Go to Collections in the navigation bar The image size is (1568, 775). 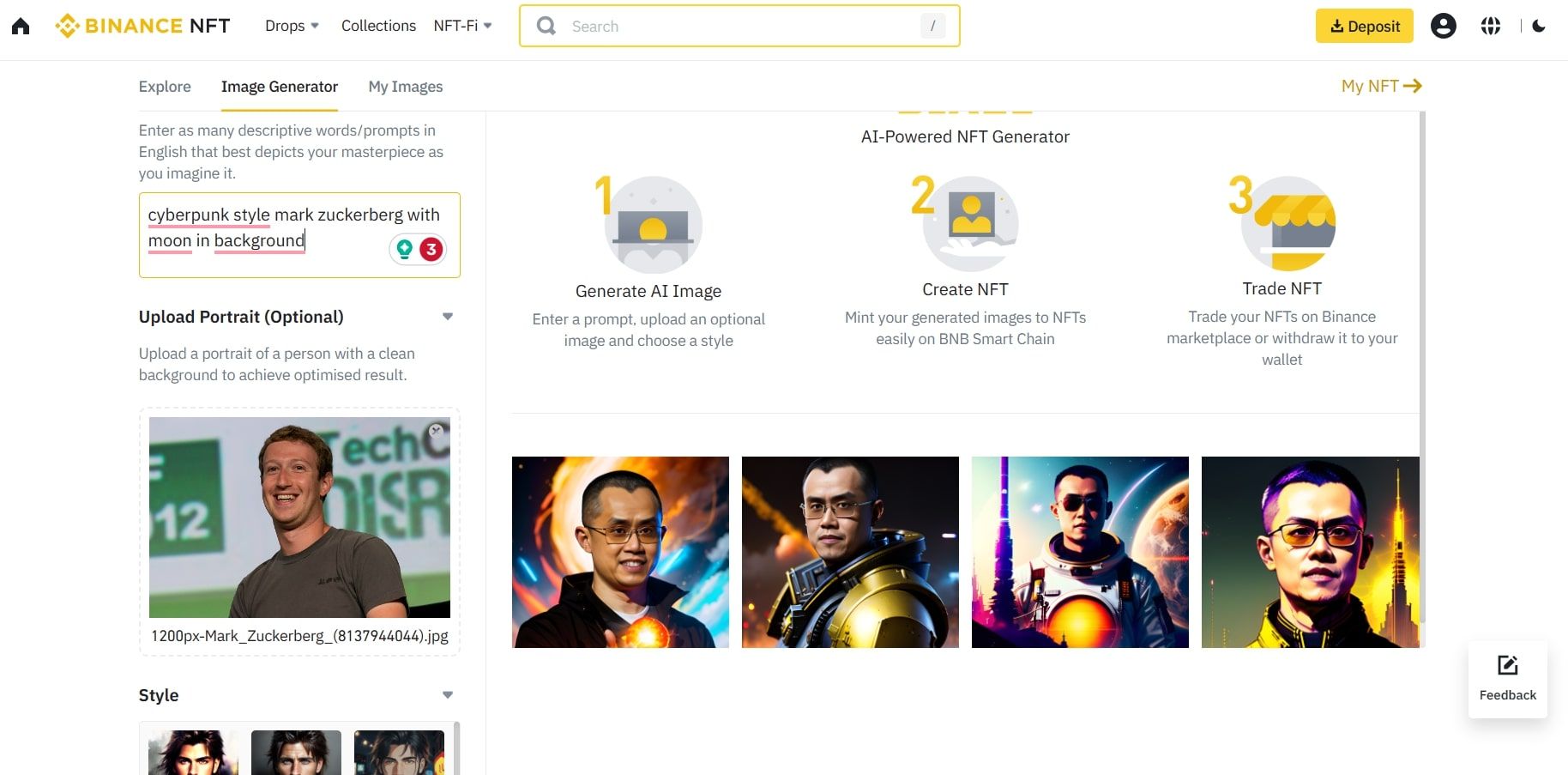coord(378,26)
